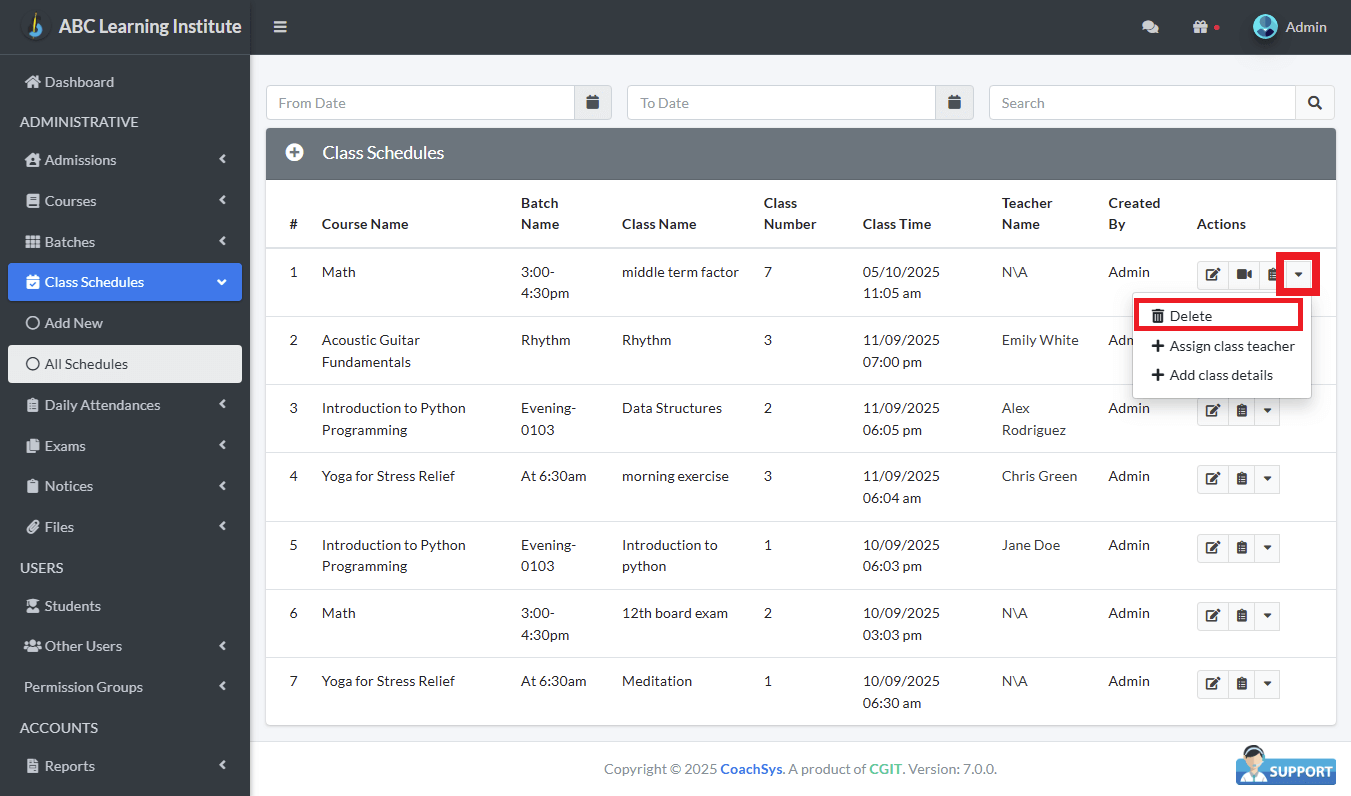This screenshot has width=1351, height=796.
Task: Select Add New in the sidebar
Action: [x=73, y=323]
